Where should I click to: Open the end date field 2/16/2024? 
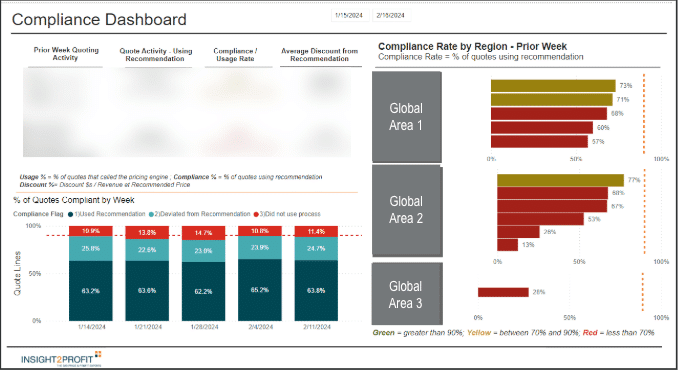391,15
